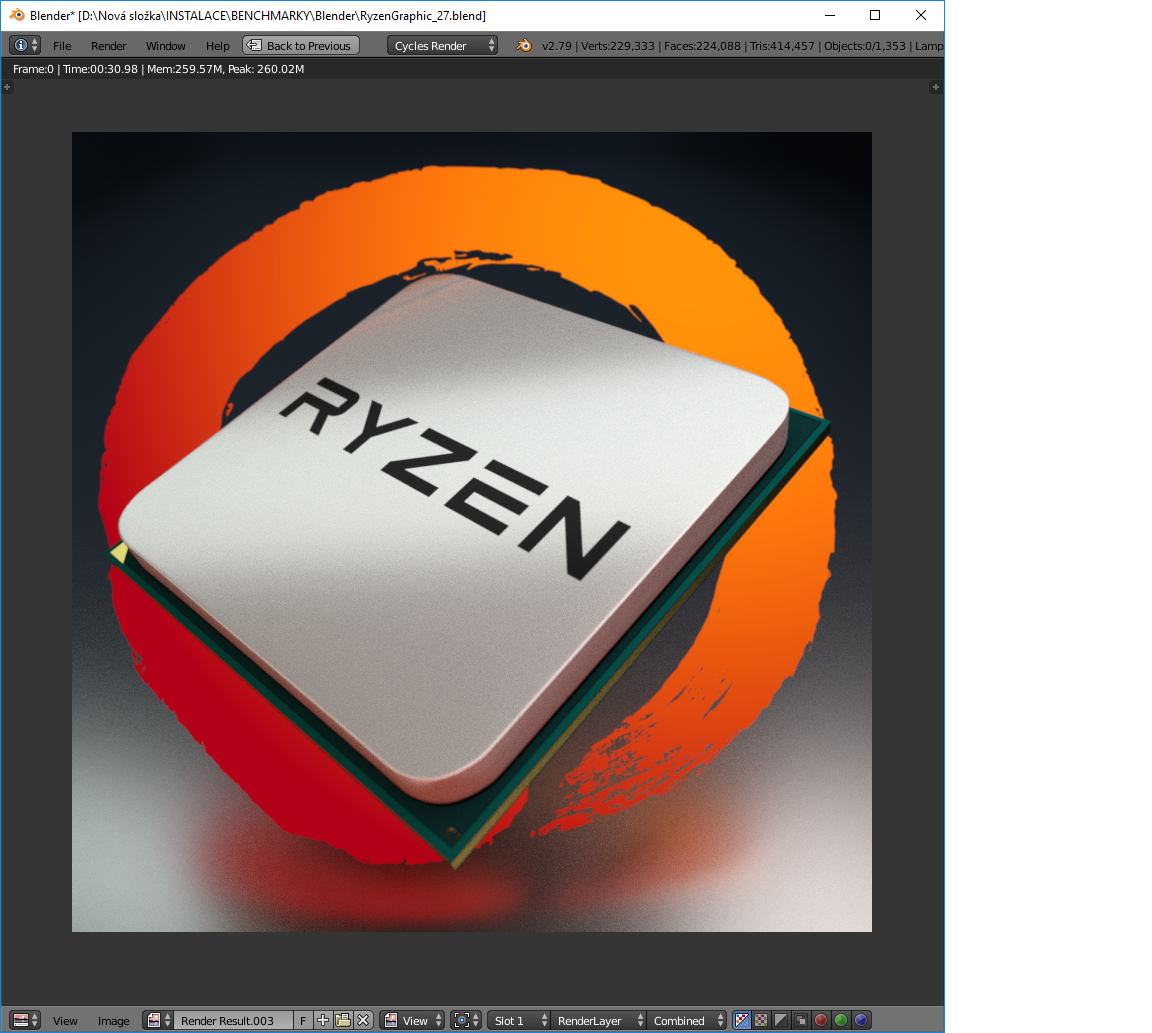Open the pivot point selector icon
Image resolution: width=1152 pixels, height=1033 pixels.
(x=464, y=1020)
